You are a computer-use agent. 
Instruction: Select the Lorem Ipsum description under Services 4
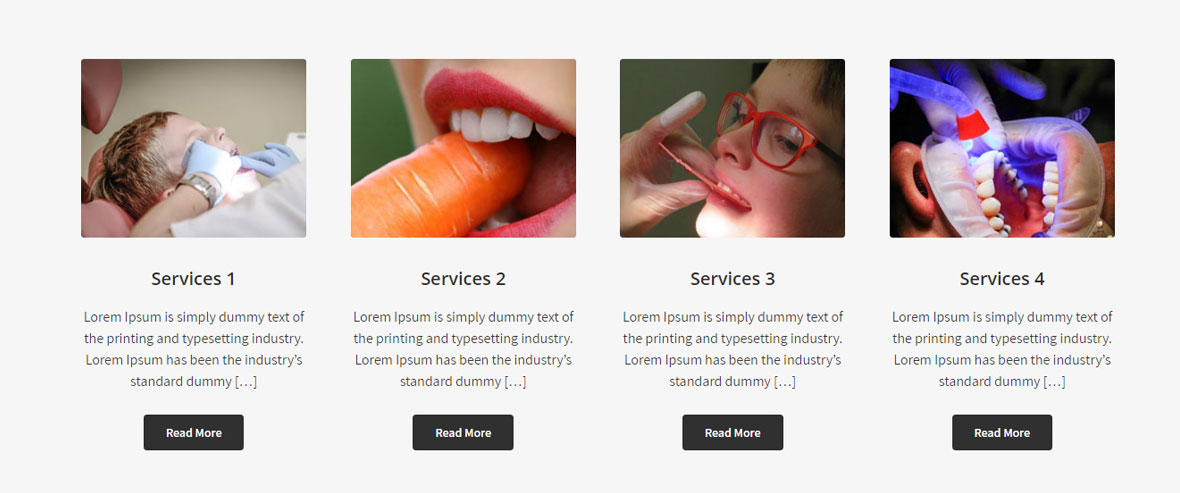[x=1002, y=349]
